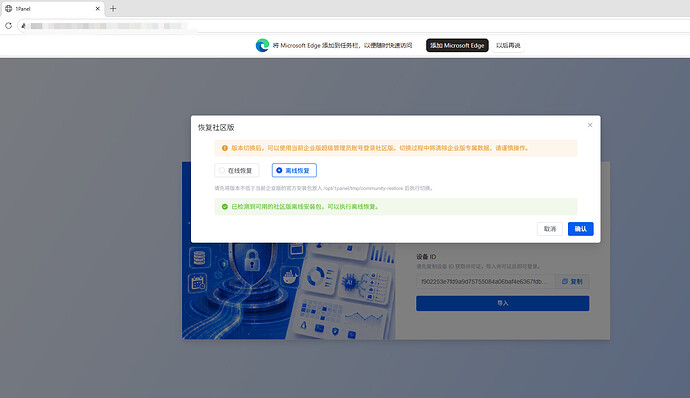Click the 1Panel tab globe favicon
The image size is (690, 398).
[x=8, y=8]
